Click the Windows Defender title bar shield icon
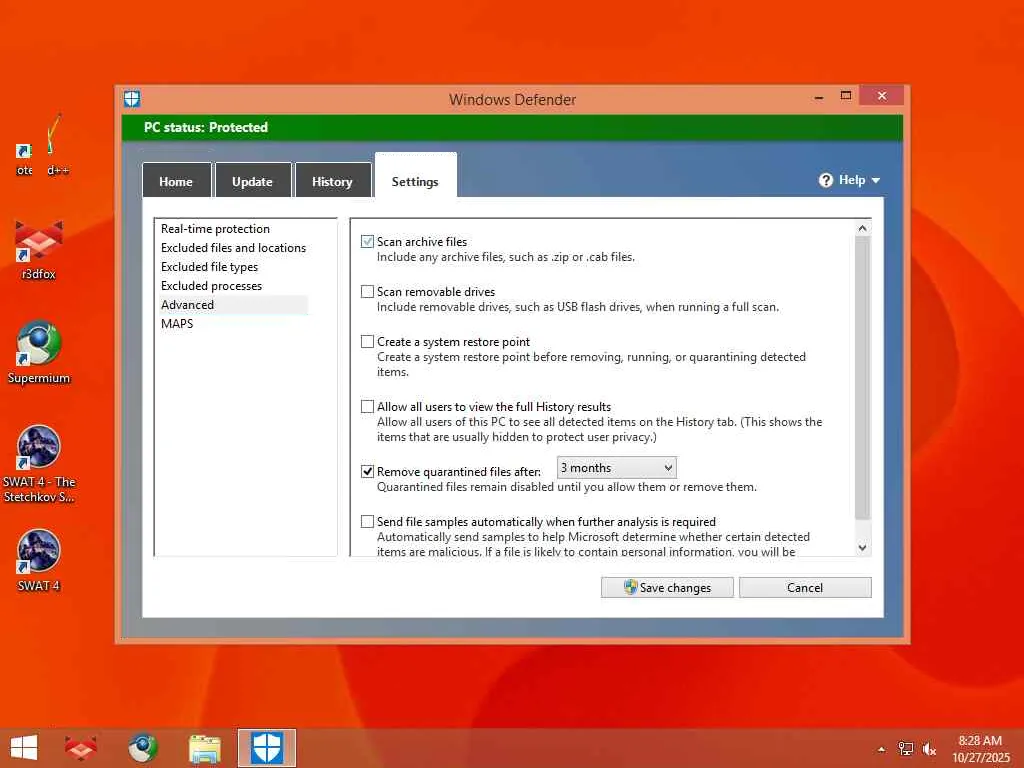Image resolution: width=1024 pixels, height=768 pixels. [132, 99]
